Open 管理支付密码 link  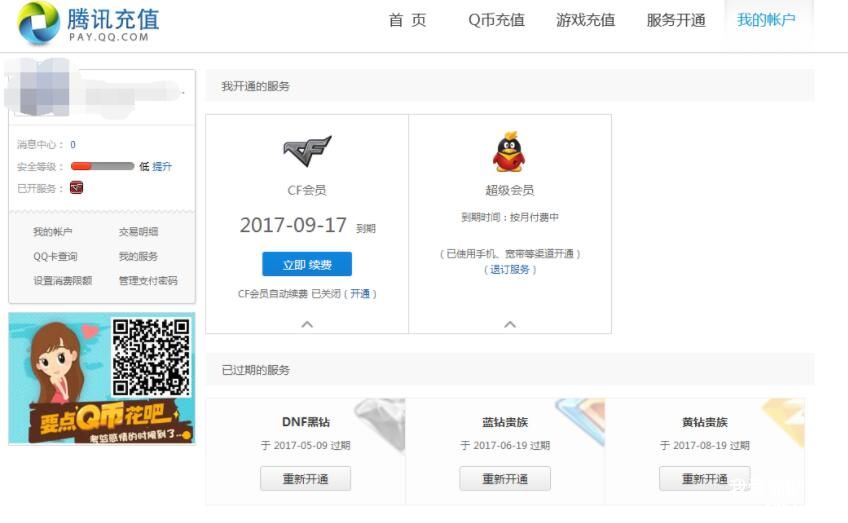(x=148, y=281)
